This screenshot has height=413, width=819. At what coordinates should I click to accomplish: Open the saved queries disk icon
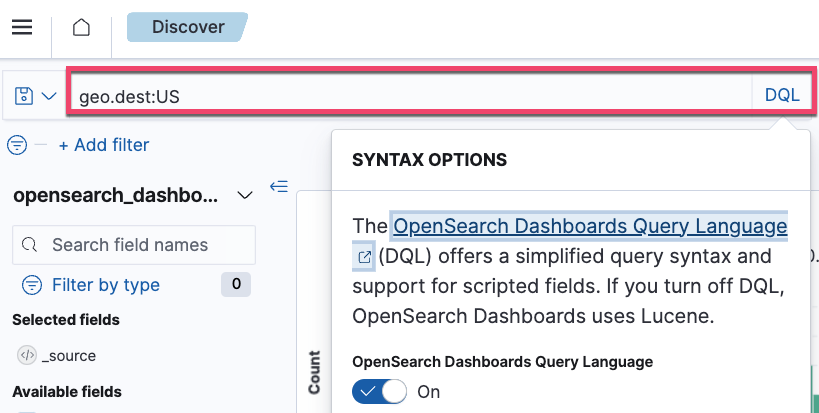[24, 96]
